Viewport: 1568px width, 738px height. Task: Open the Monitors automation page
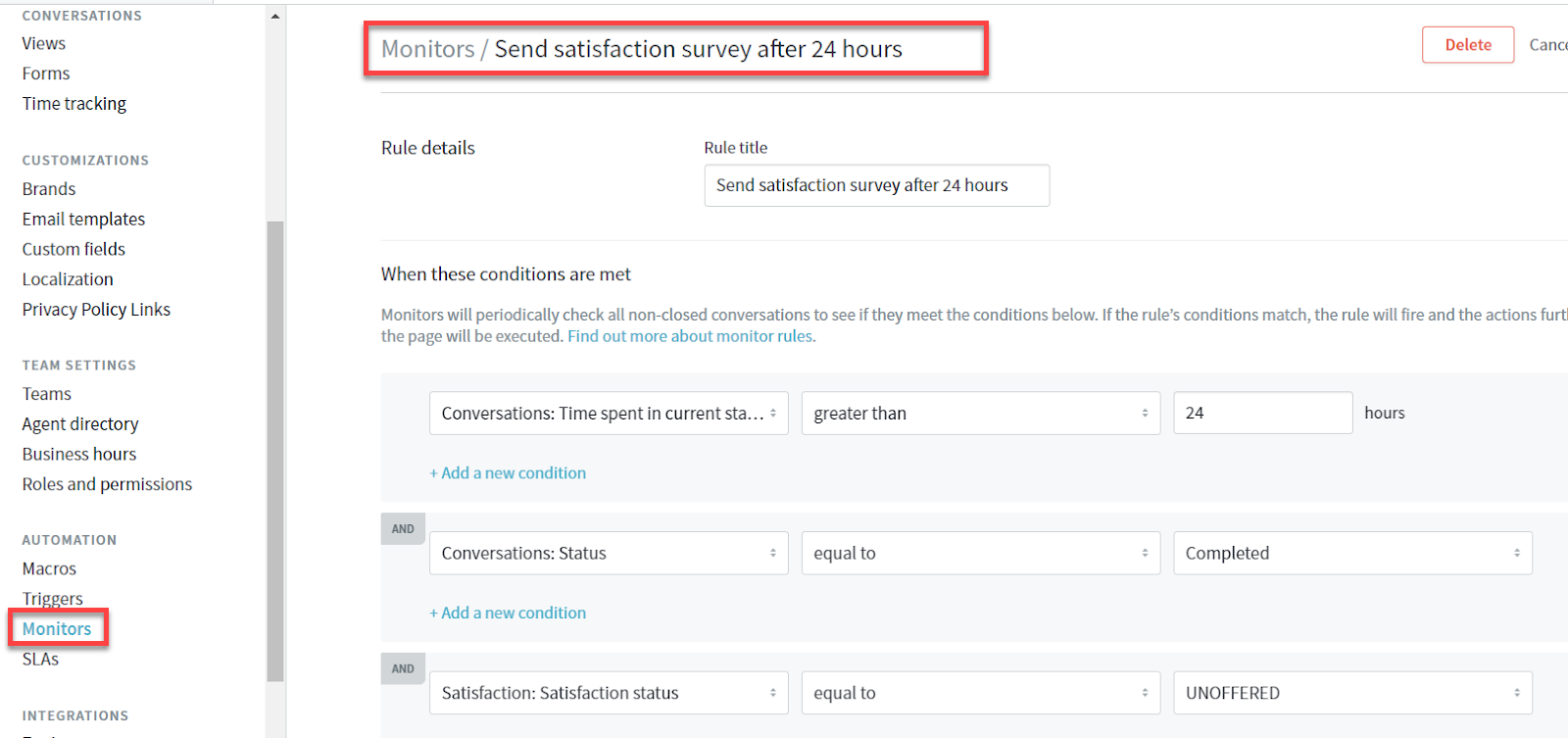[57, 629]
